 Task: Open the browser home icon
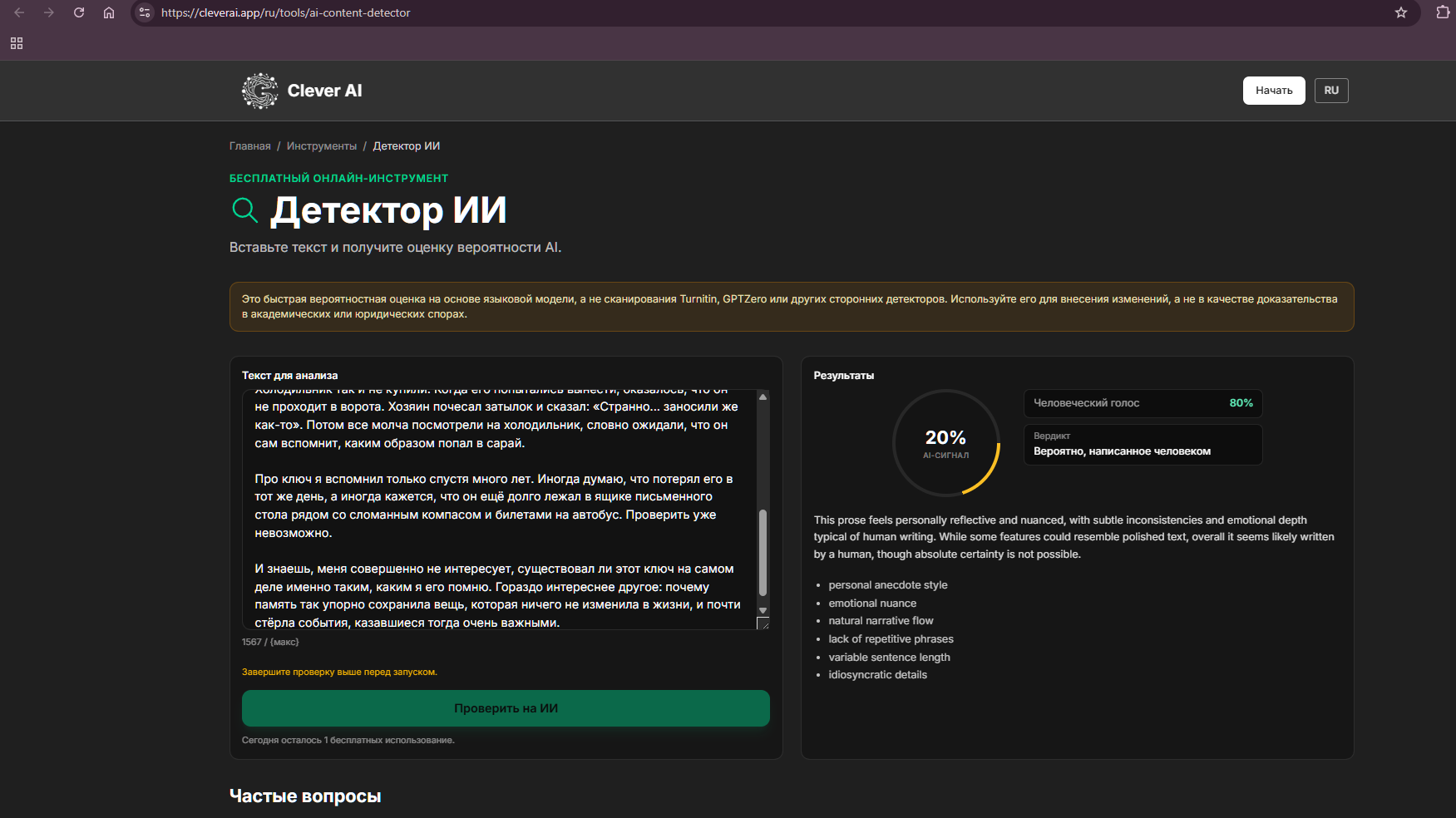pos(109,12)
